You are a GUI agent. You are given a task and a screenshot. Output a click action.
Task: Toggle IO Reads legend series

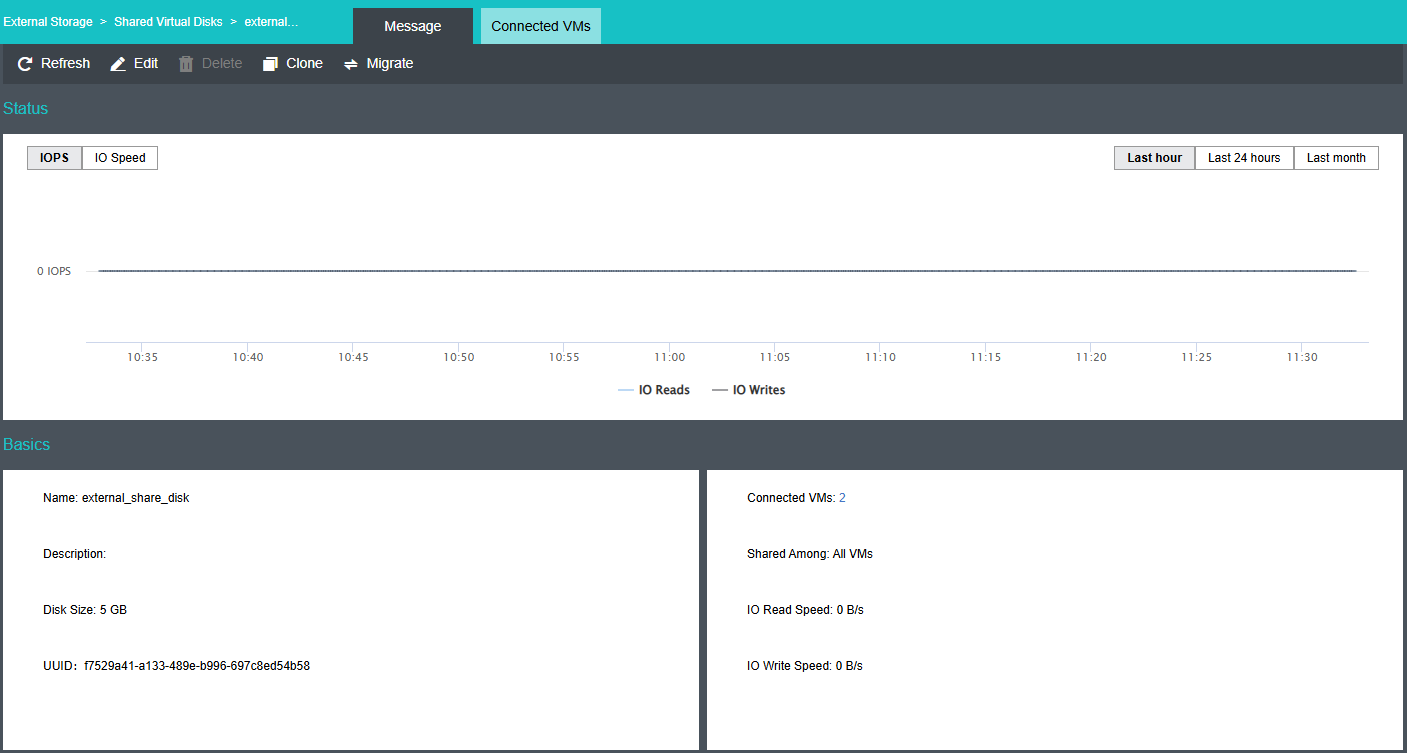point(664,390)
